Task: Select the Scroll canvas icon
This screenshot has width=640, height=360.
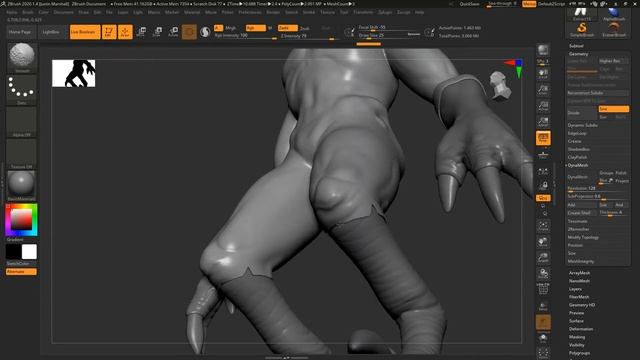Action: click(x=543, y=74)
